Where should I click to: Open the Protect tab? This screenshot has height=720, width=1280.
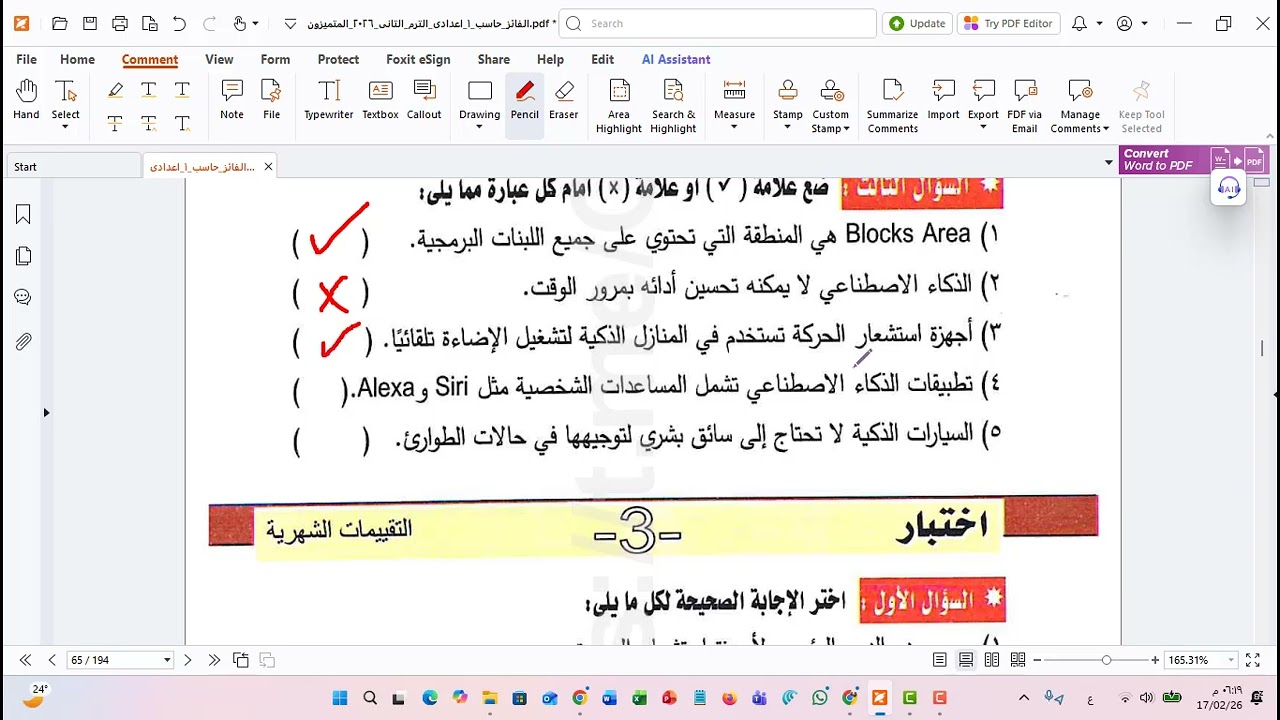tap(338, 59)
